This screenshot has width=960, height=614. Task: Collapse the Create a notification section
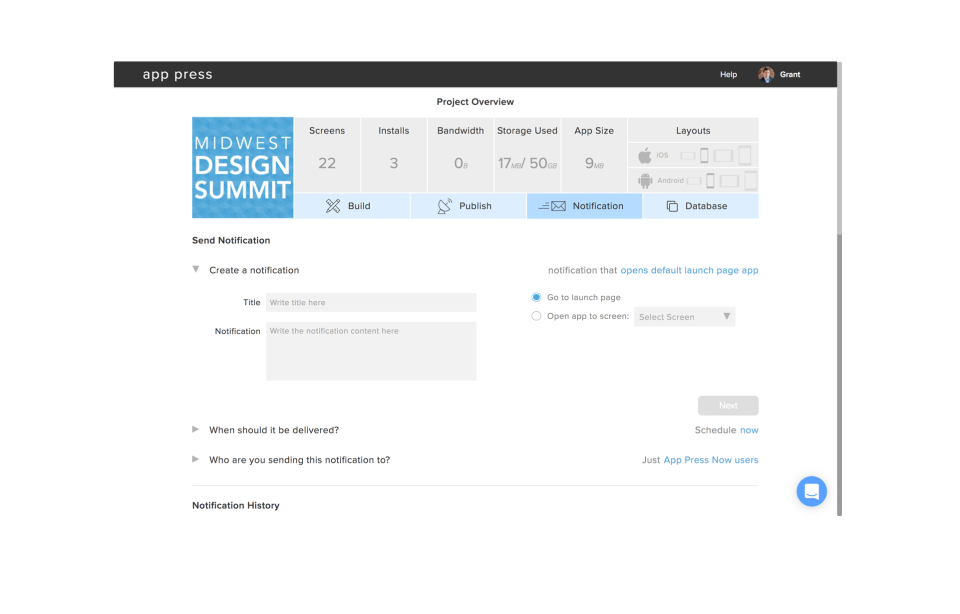click(196, 269)
